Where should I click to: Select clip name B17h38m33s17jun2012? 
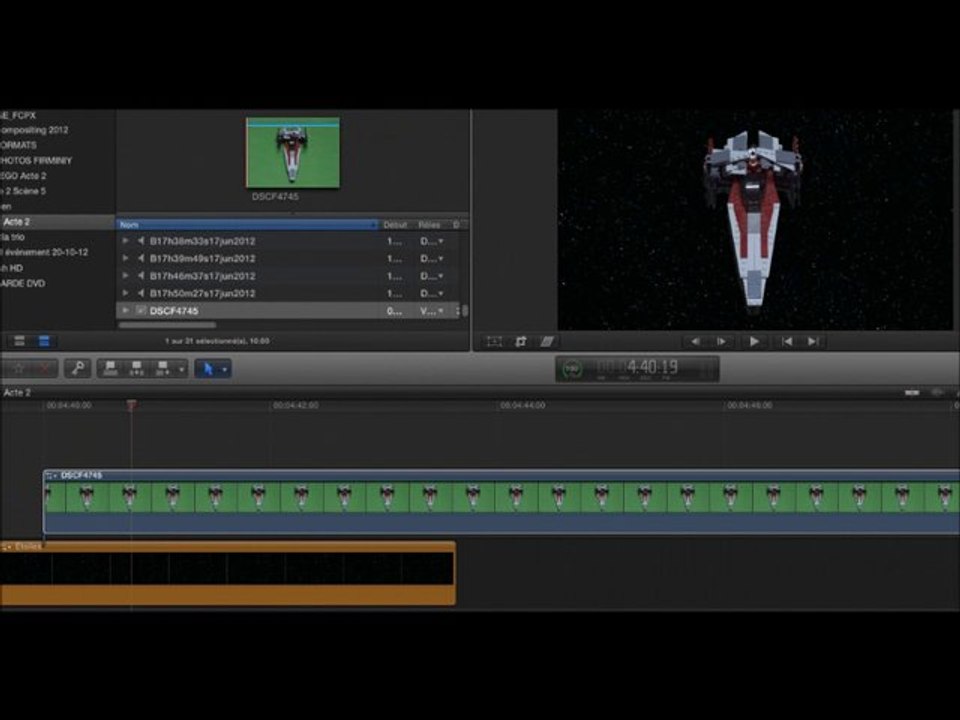pos(203,241)
